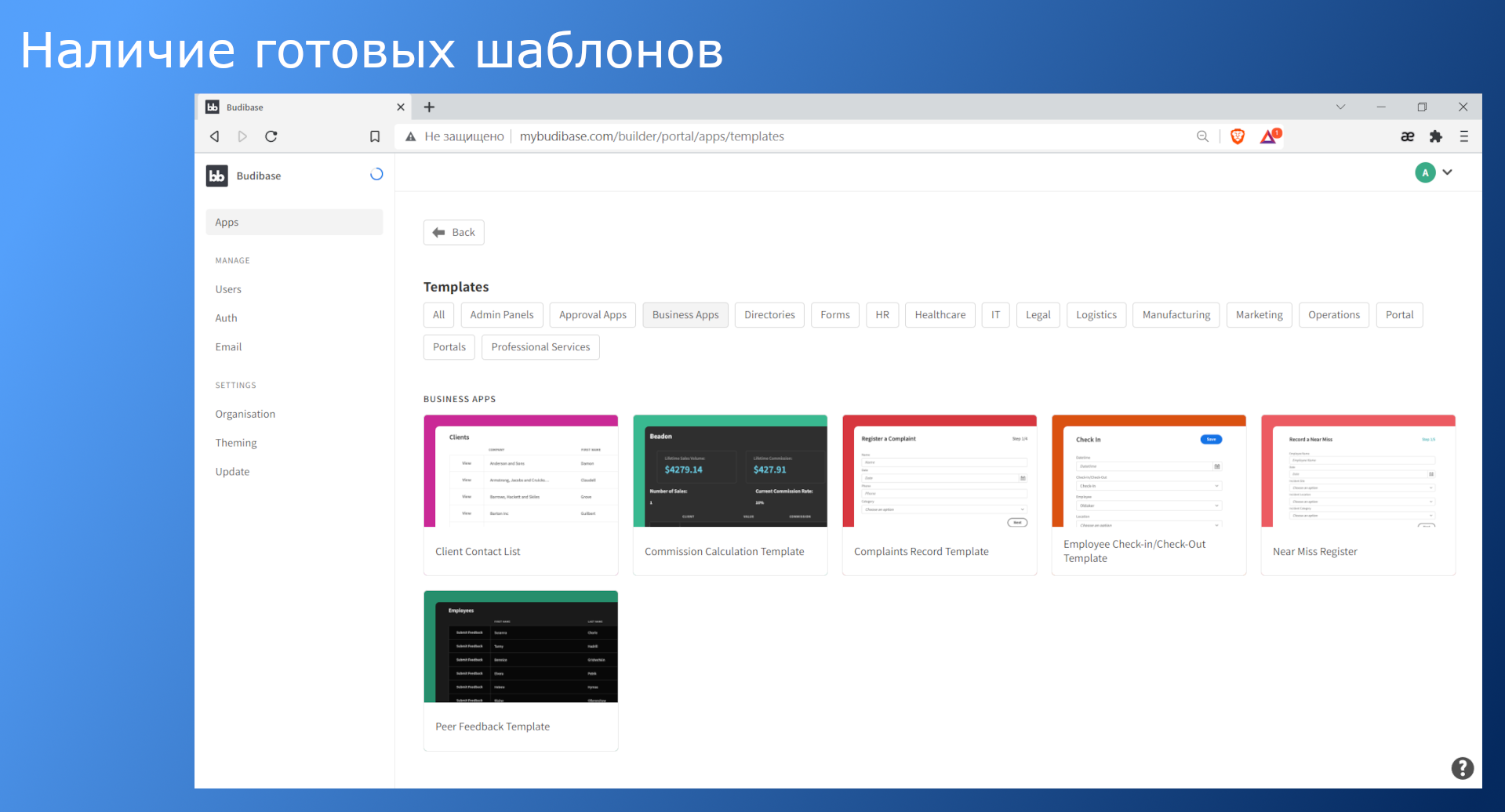The height and width of the screenshot is (812, 1505).
Task: Open the Commission Calculation Template
Action: point(730,495)
